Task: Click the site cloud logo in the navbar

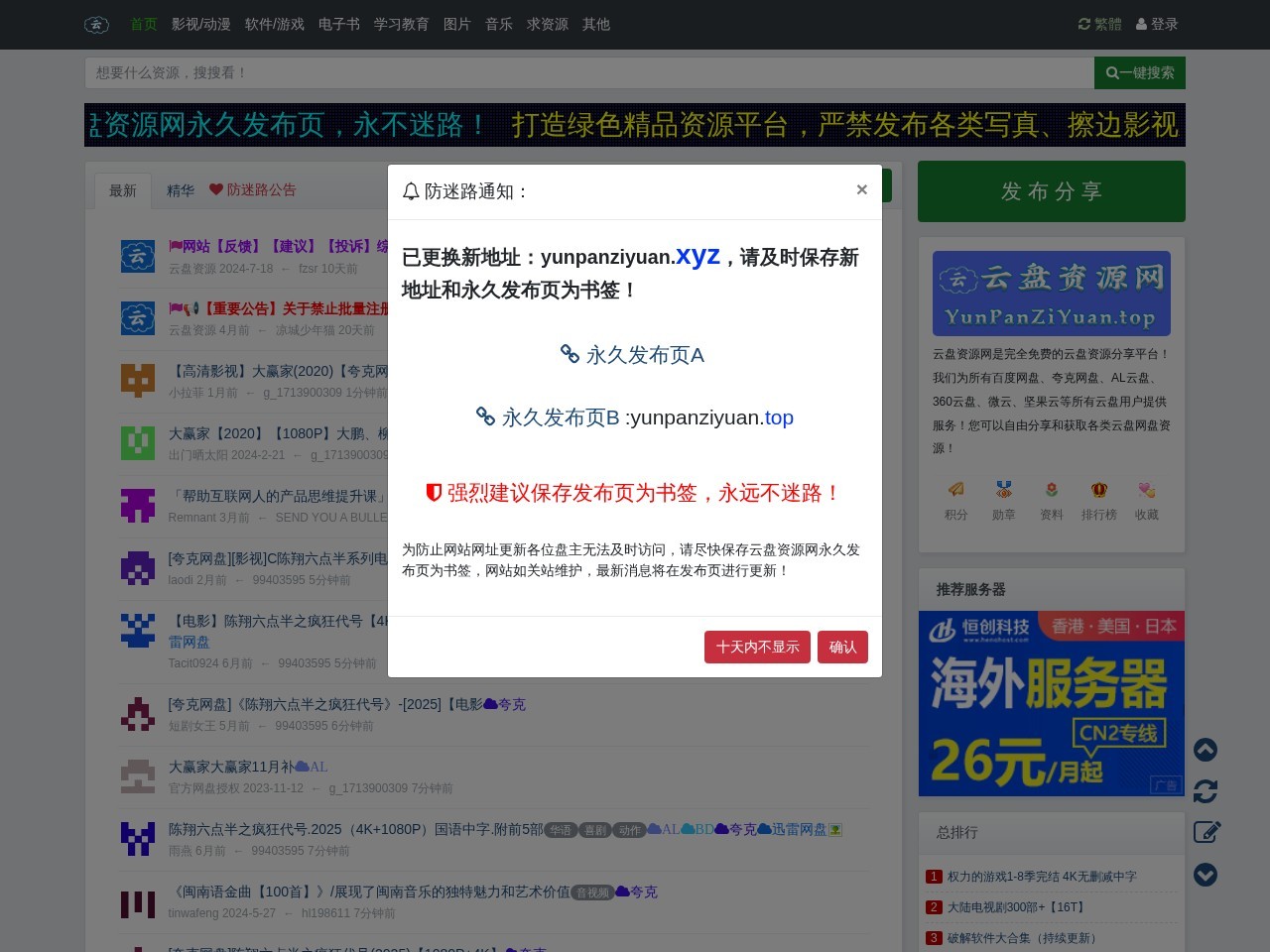Action: [96, 25]
